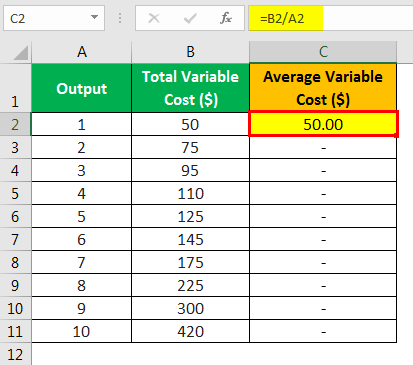Click the Total Variable Cost ($) header cell

(x=190, y=88)
